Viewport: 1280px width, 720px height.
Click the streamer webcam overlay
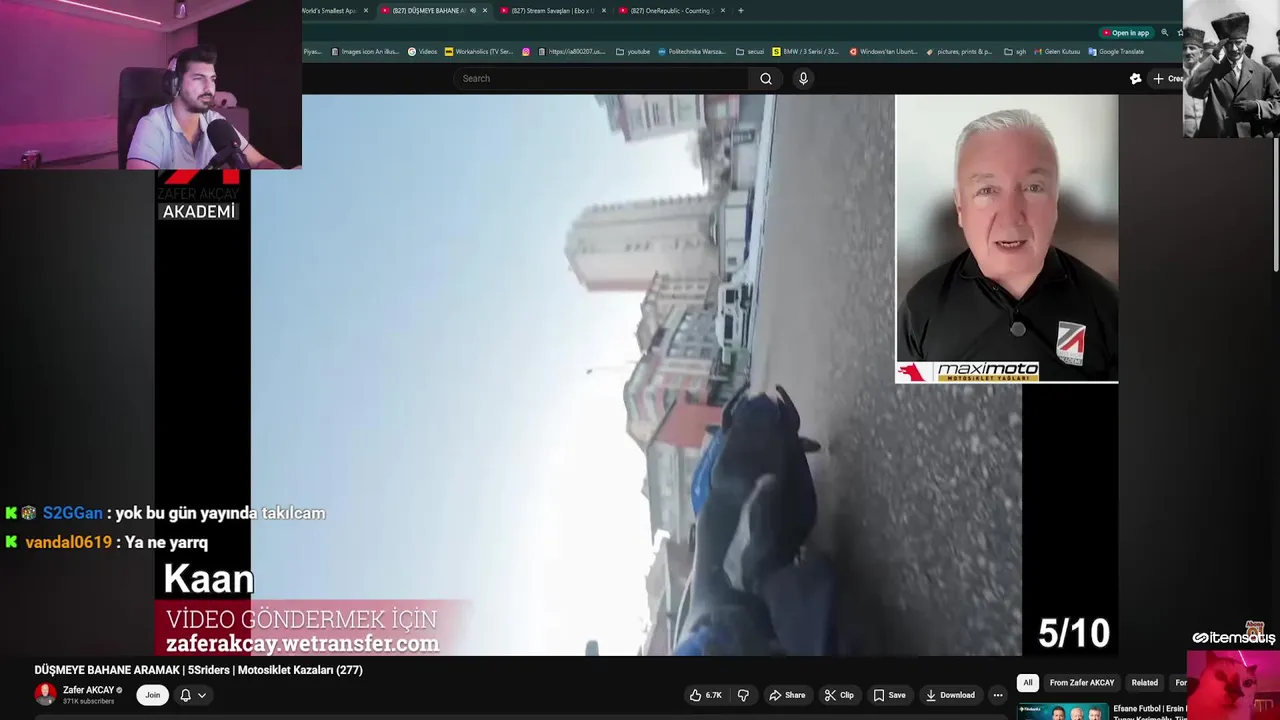(151, 85)
